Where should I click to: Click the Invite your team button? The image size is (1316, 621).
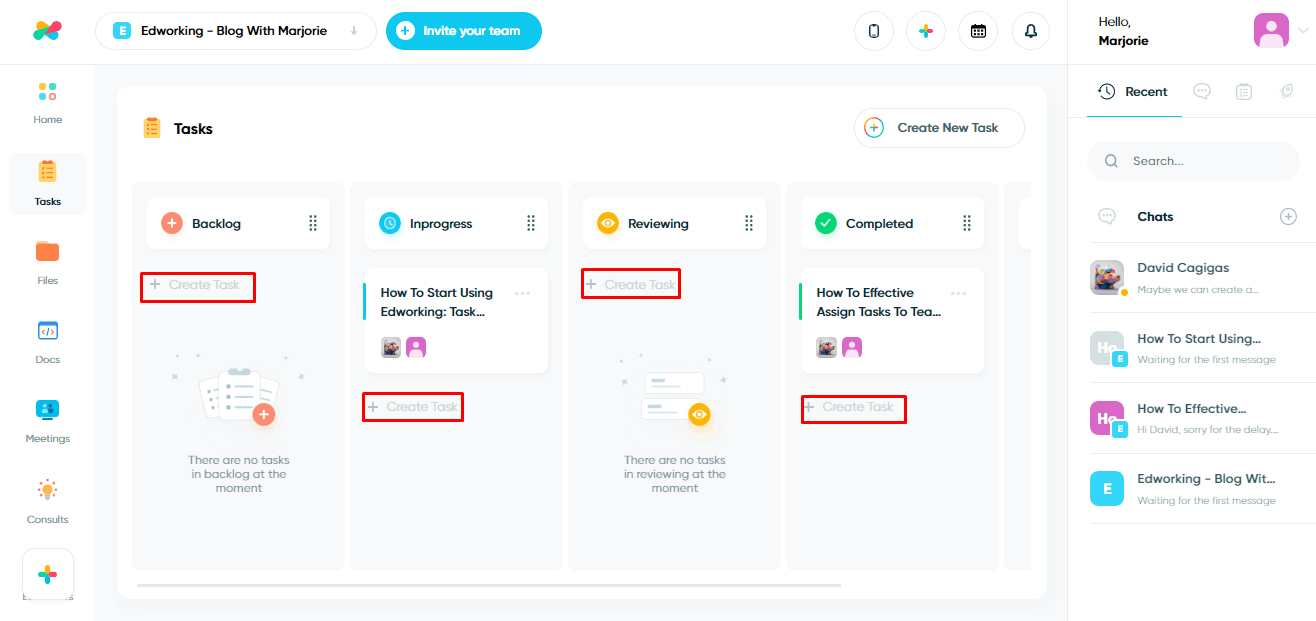(x=464, y=31)
